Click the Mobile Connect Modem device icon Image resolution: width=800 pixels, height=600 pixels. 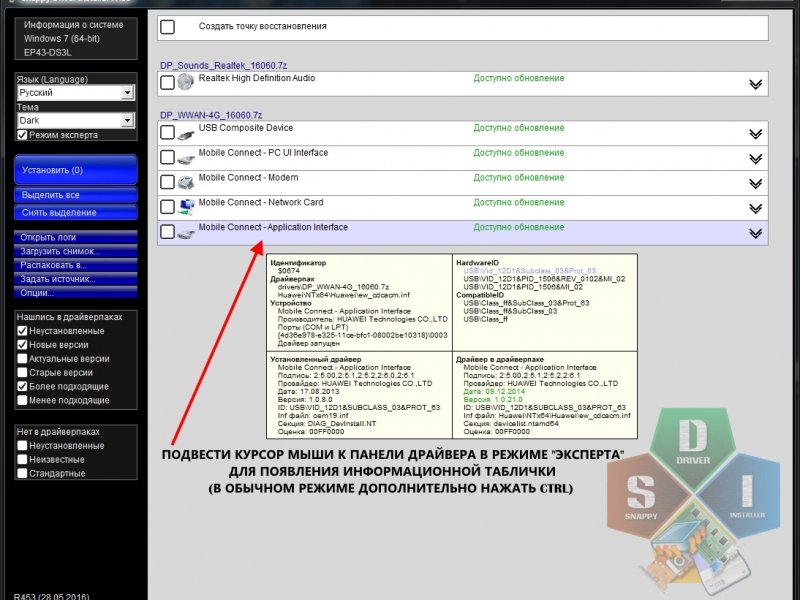point(186,182)
